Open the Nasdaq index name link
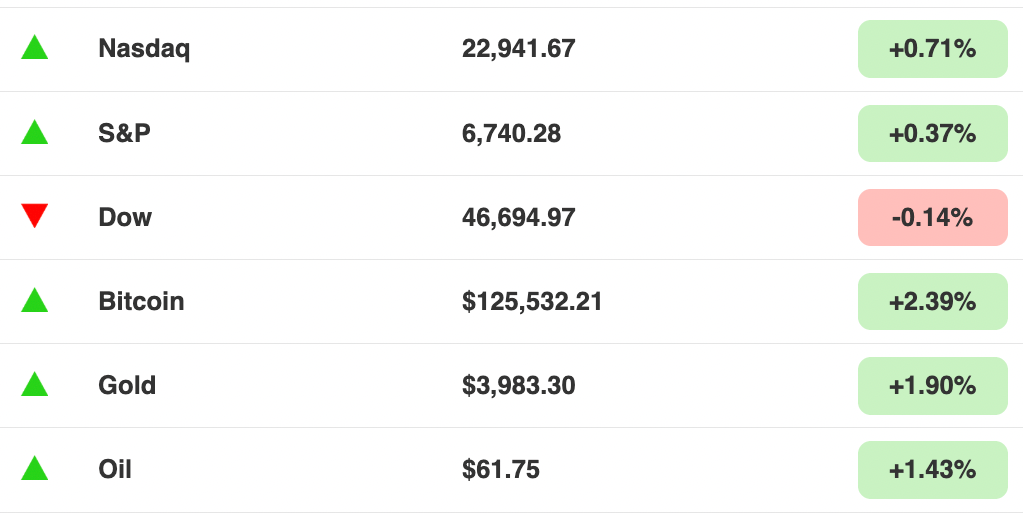 [x=144, y=49]
